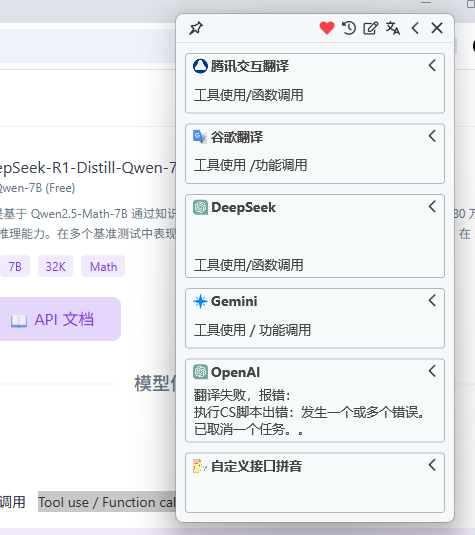Click the red heart favorite icon
475x535 pixels.
pyautogui.click(x=327, y=28)
